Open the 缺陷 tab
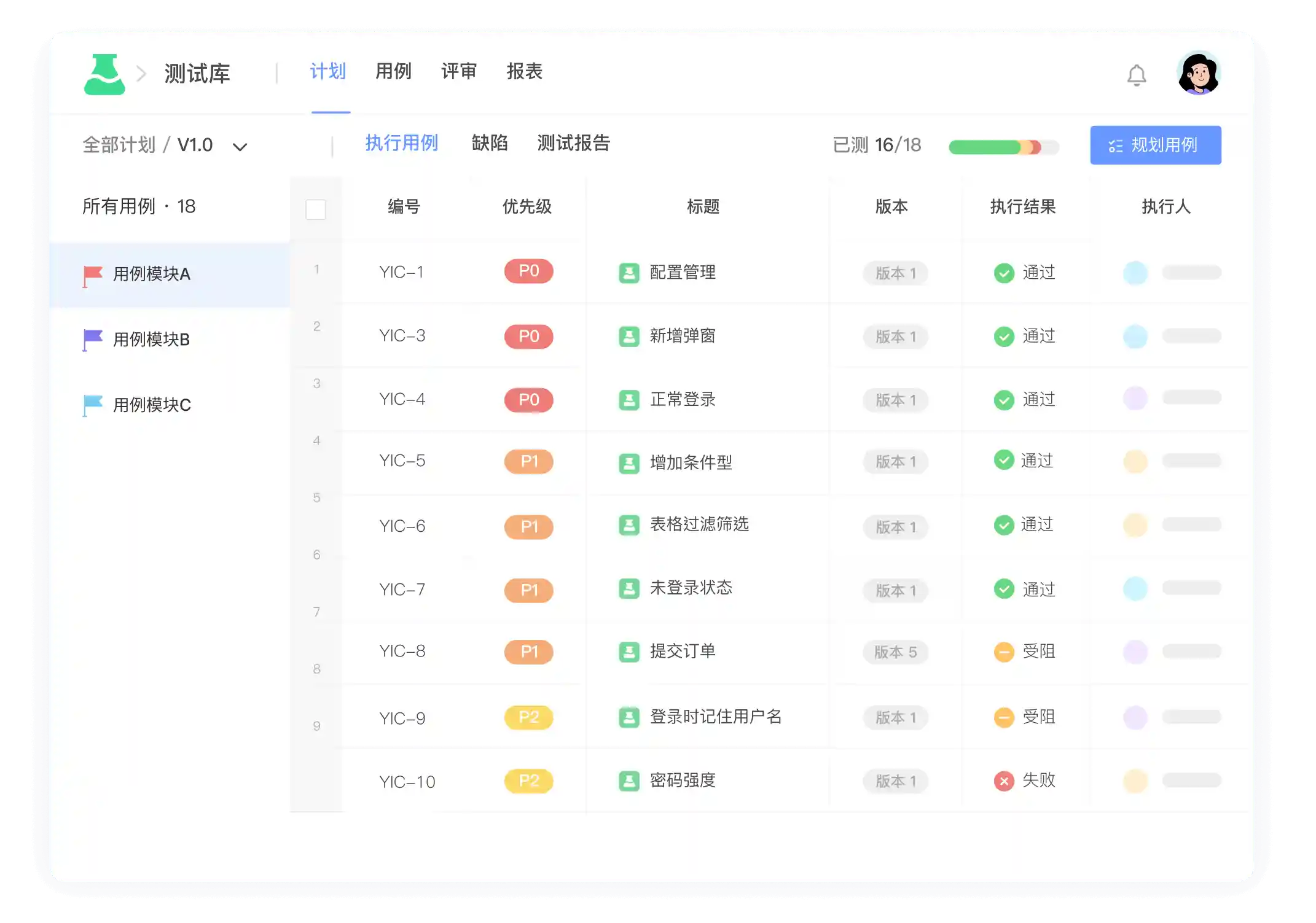 pyautogui.click(x=490, y=144)
